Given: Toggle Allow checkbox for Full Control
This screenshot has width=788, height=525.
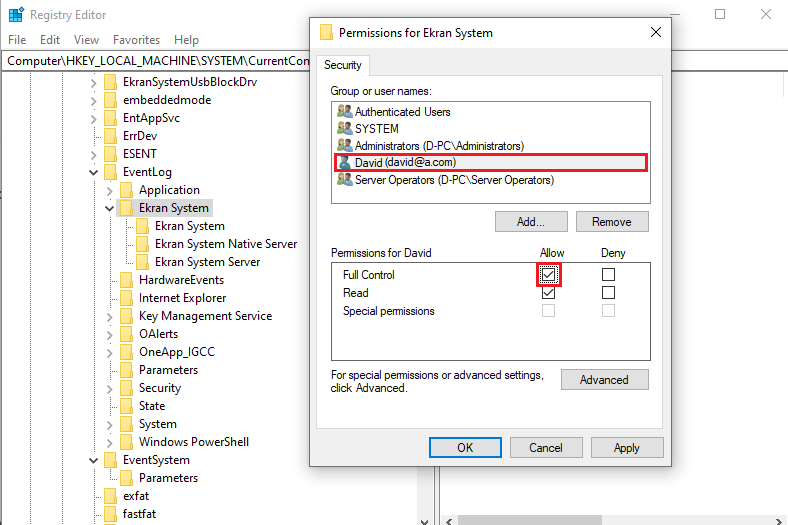Looking at the screenshot, I should (x=548, y=275).
